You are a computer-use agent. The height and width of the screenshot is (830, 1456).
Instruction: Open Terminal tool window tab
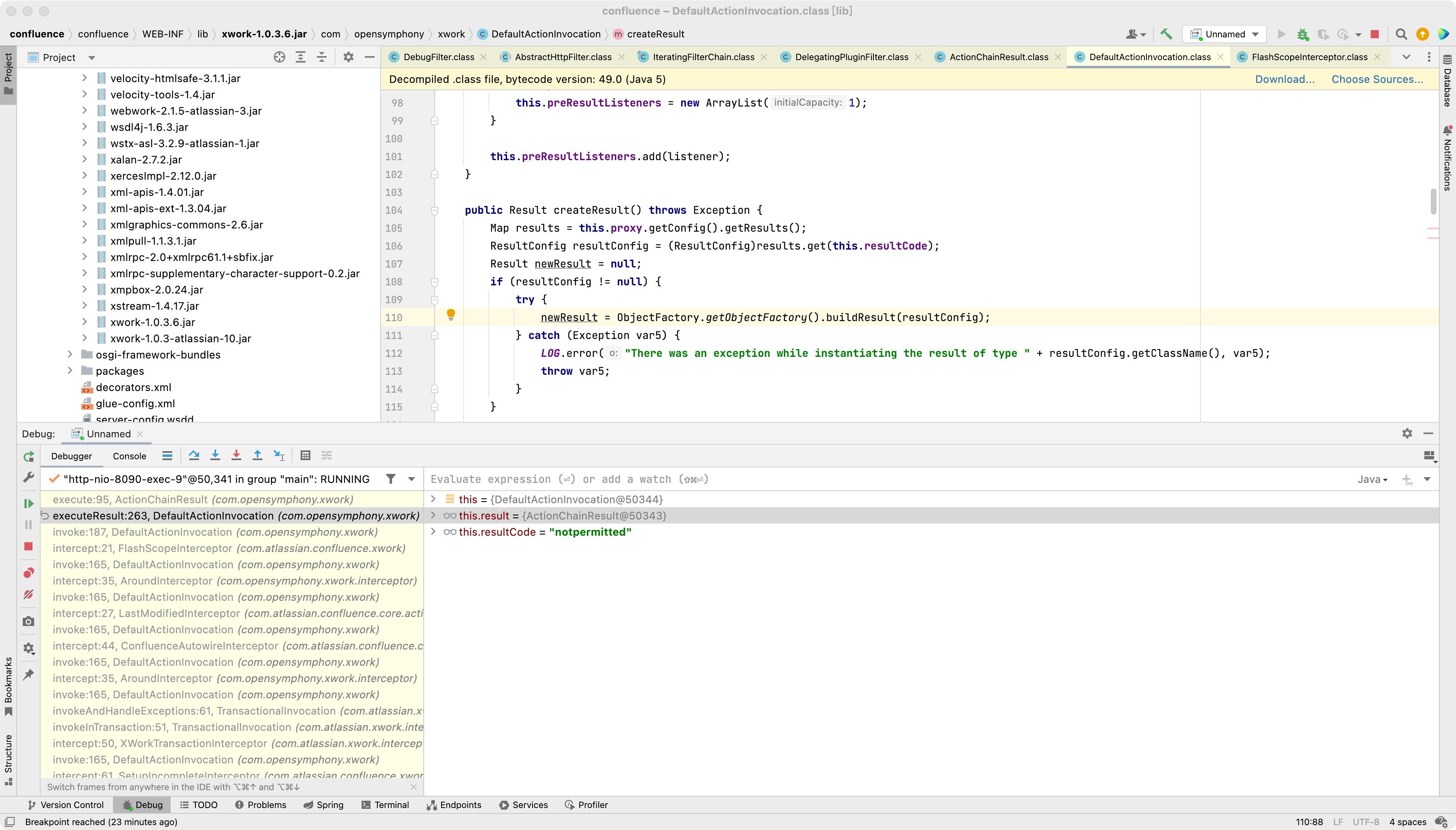(385, 805)
